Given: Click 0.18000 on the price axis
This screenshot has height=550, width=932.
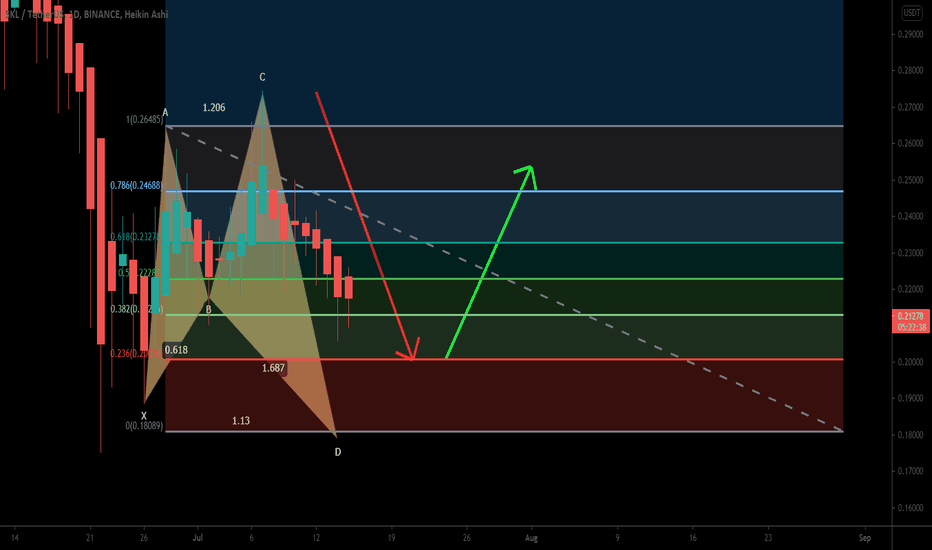Looking at the screenshot, I should pyautogui.click(x=911, y=435).
